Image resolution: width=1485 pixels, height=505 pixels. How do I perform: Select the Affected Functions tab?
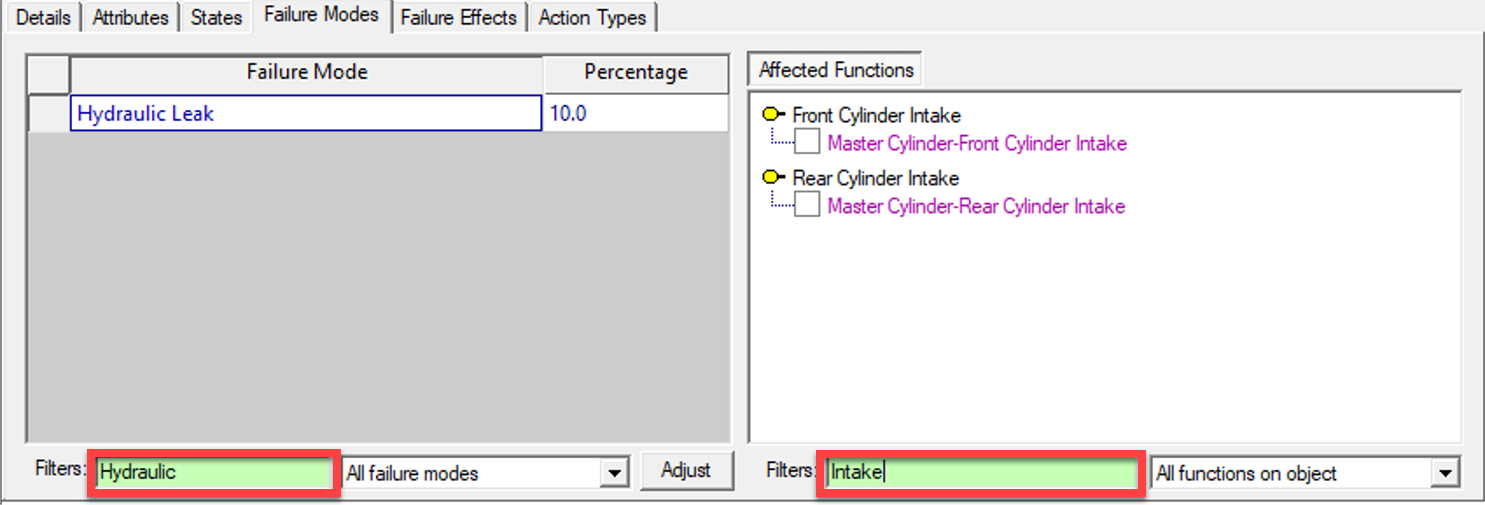(836, 70)
